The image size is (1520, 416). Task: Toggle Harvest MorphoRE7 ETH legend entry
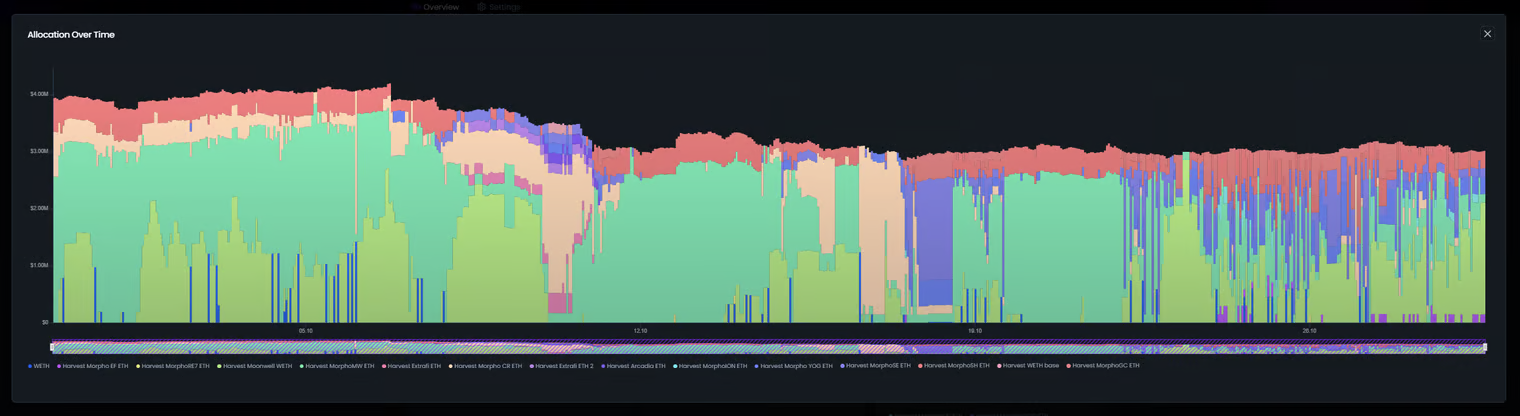point(175,366)
